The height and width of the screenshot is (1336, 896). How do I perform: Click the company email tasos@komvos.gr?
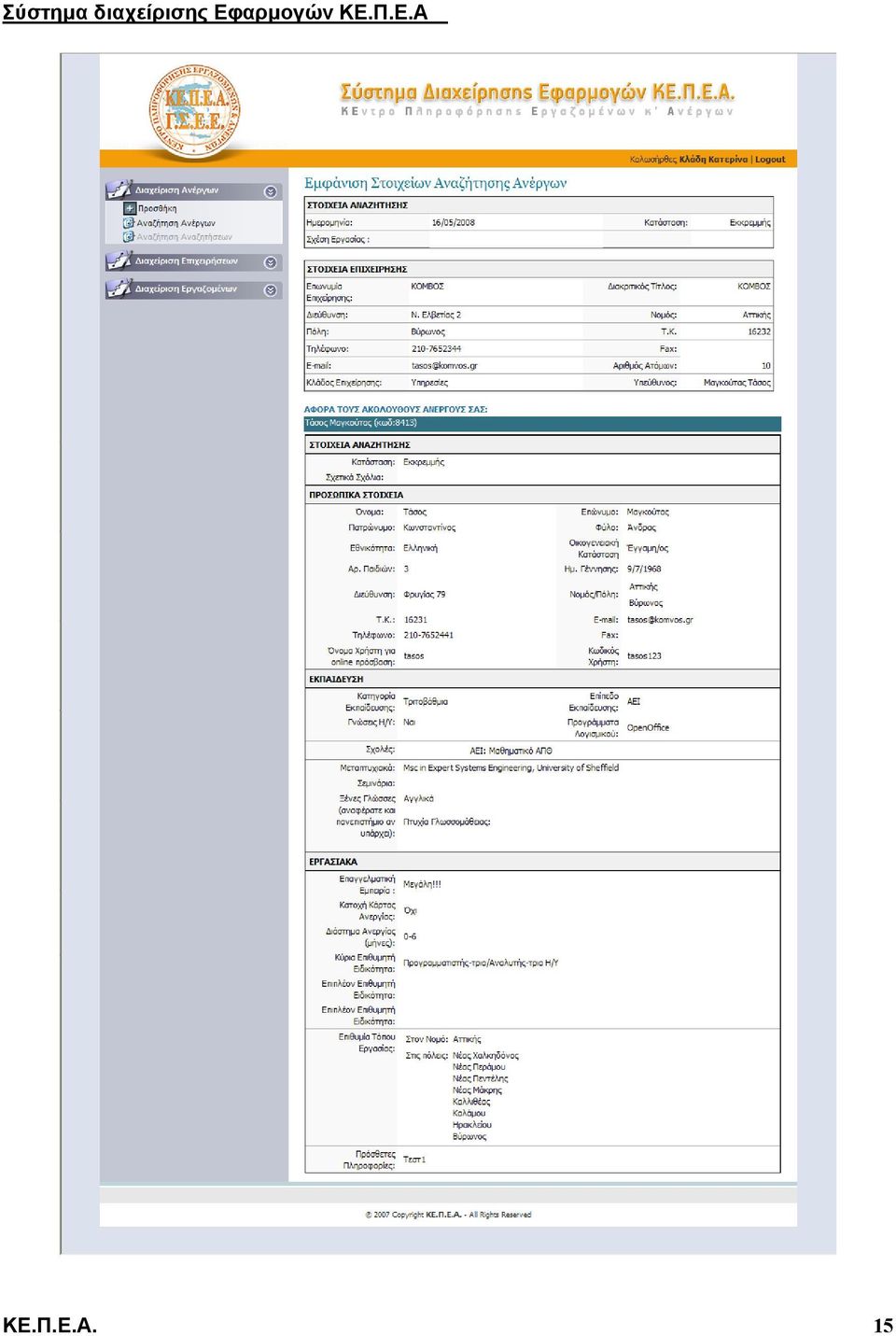tap(444, 366)
